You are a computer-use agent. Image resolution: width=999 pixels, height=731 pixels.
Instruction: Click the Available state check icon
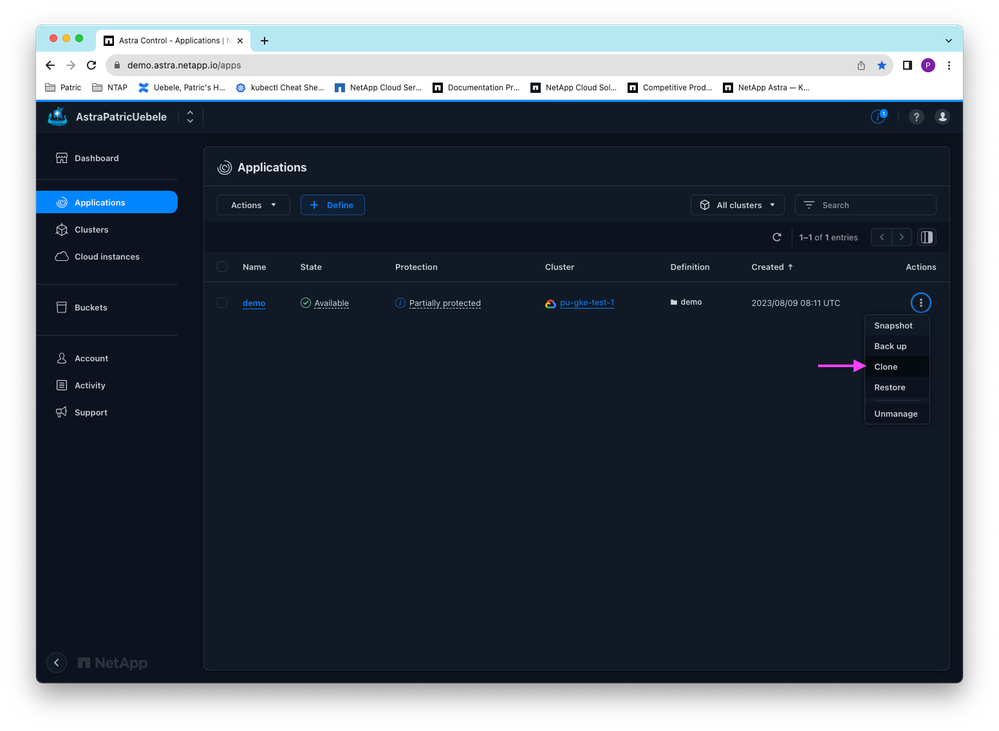[x=306, y=303]
